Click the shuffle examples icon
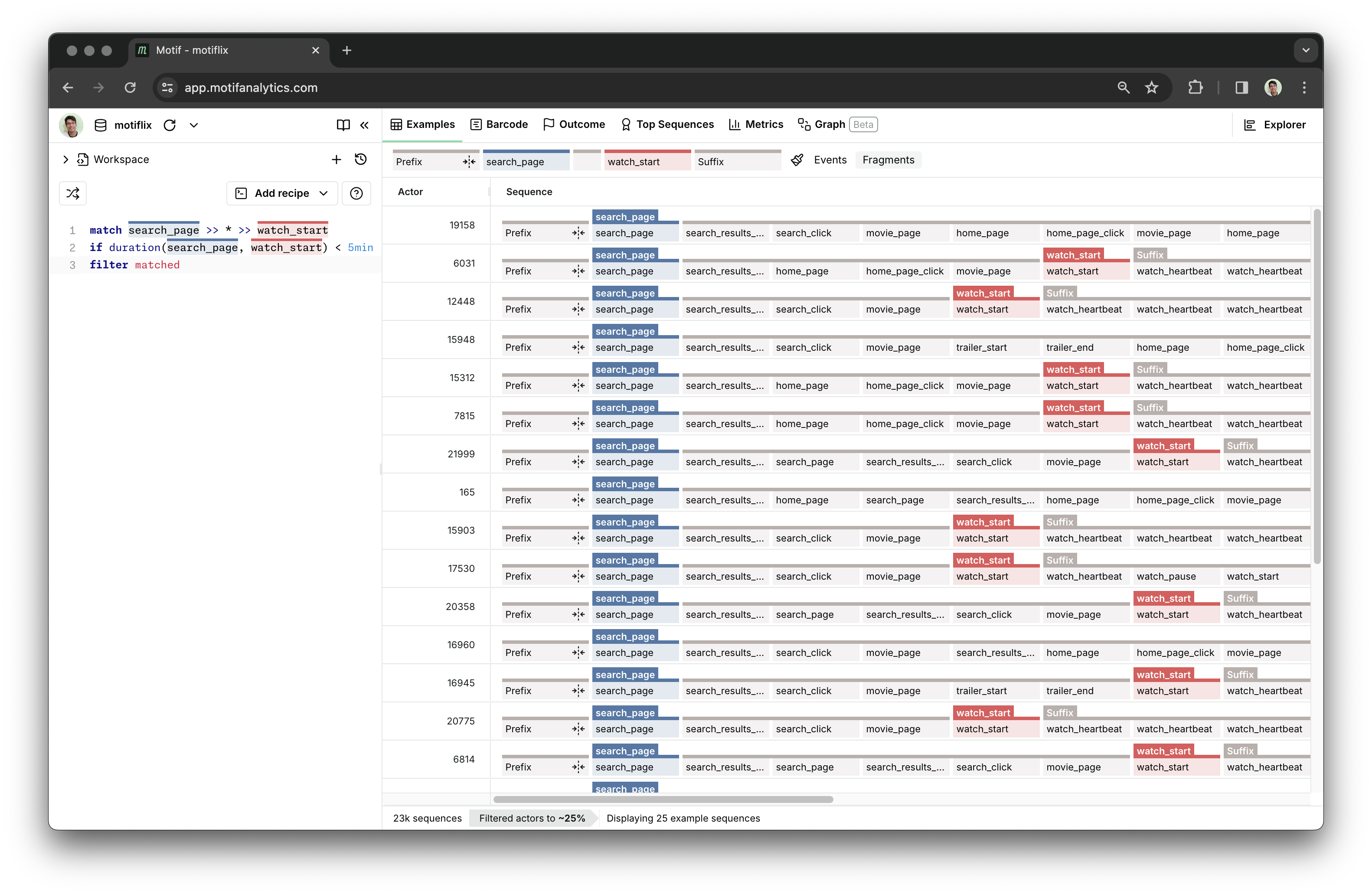Image resolution: width=1372 pixels, height=894 pixels. pos(73,193)
